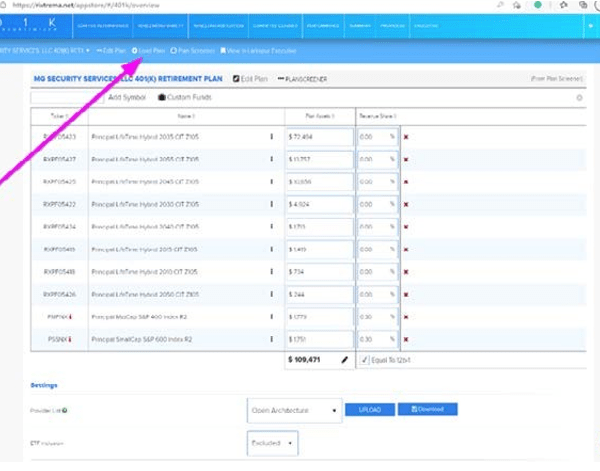Click Load Plan in the blue toolbar
The width and height of the screenshot is (600, 471).
pyautogui.click(x=150, y=49)
